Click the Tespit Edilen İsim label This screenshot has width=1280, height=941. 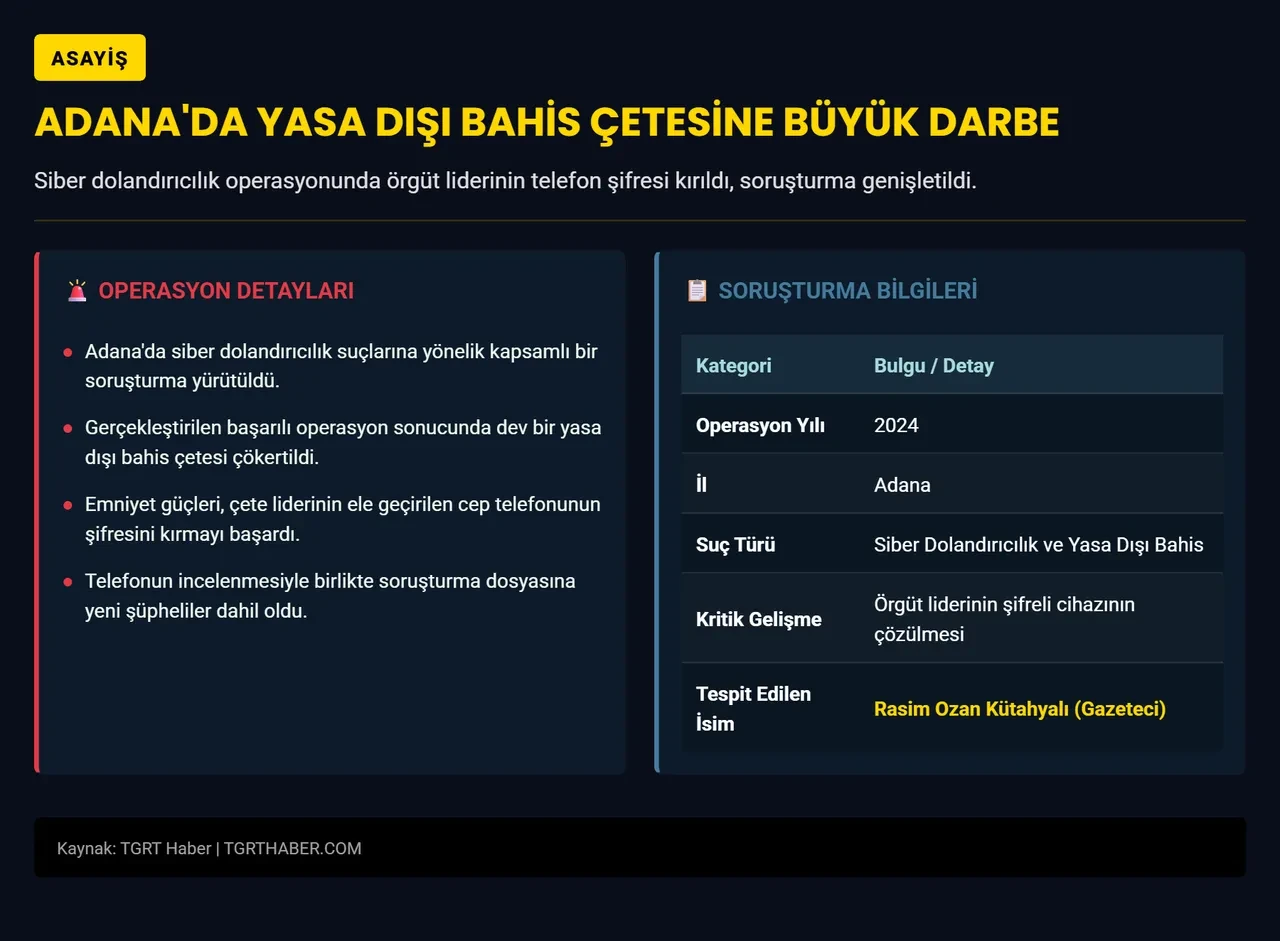pyautogui.click(x=753, y=708)
